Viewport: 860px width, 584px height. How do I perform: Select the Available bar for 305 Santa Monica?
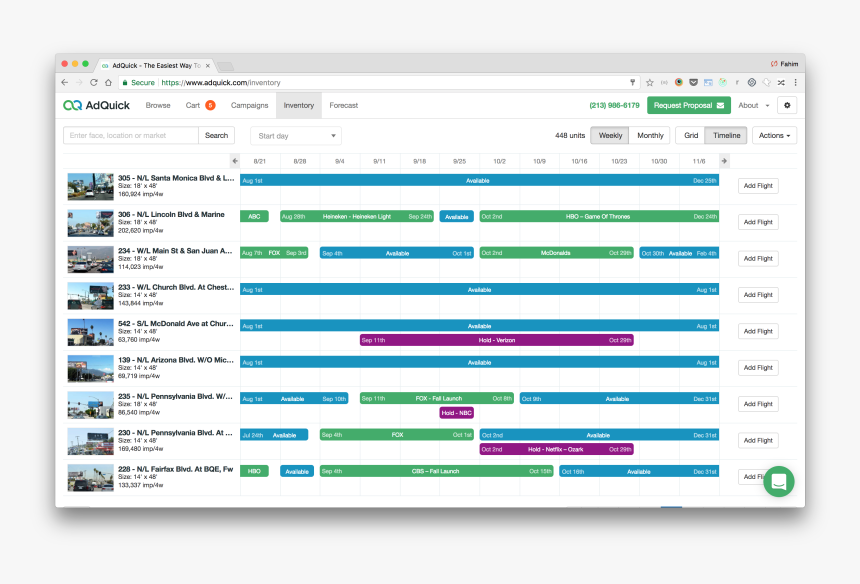tap(479, 180)
